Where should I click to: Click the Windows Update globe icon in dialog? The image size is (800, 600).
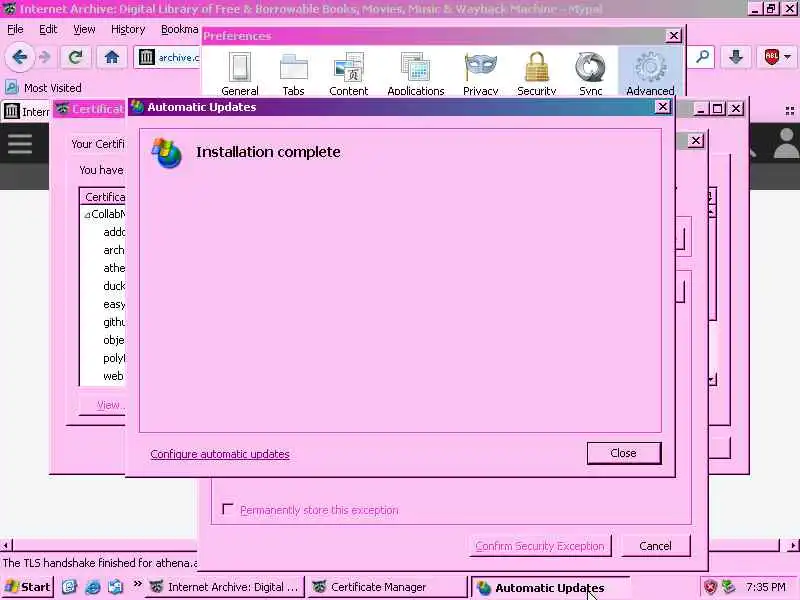(x=166, y=153)
